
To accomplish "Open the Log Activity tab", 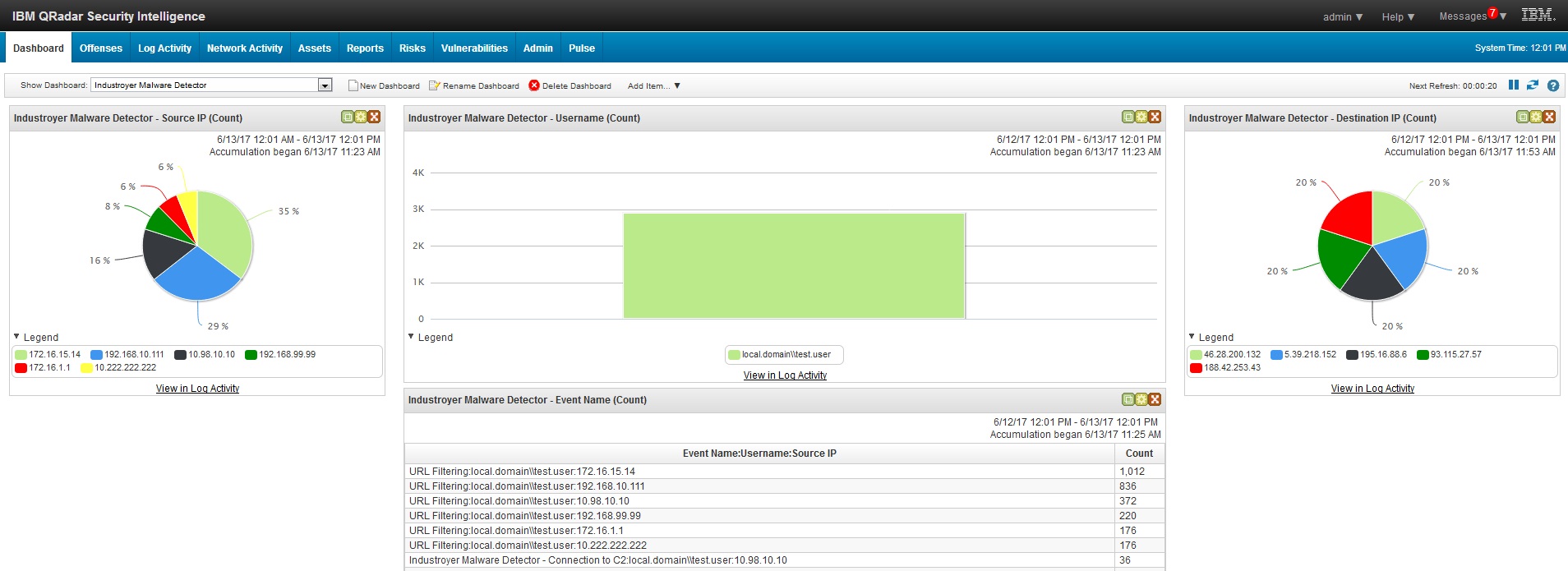I will [164, 48].
